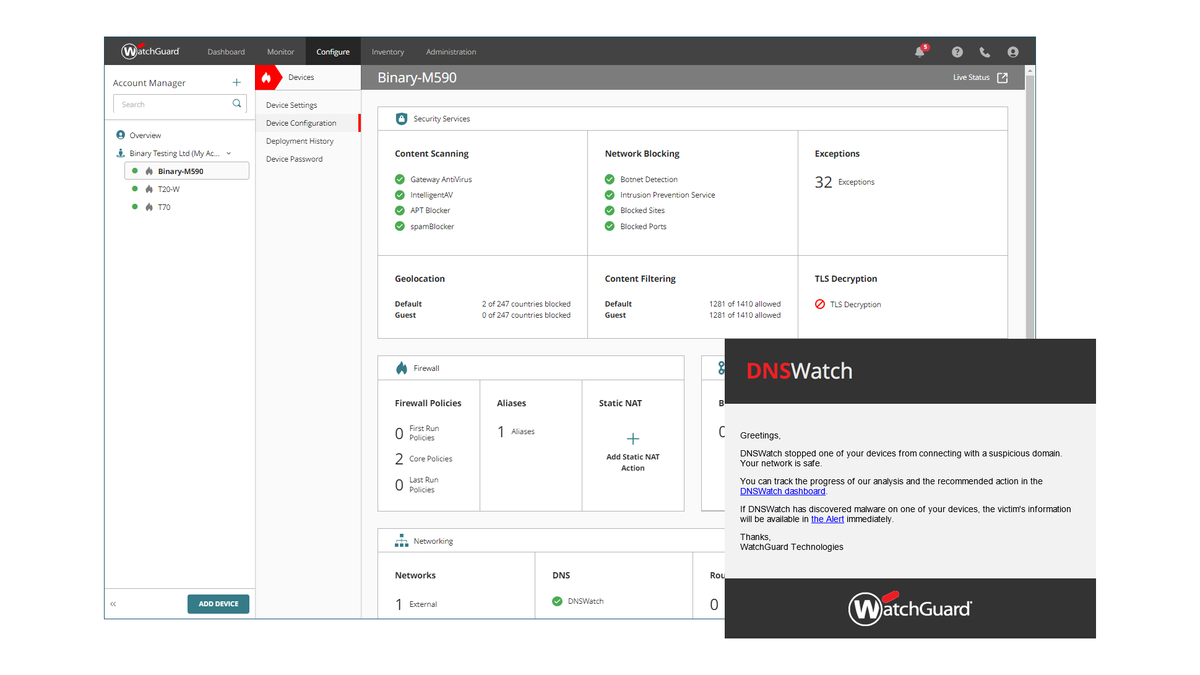This screenshot has height=675, width=1200.
Task: Open support using the phone icon
Action: click(984, 51)
